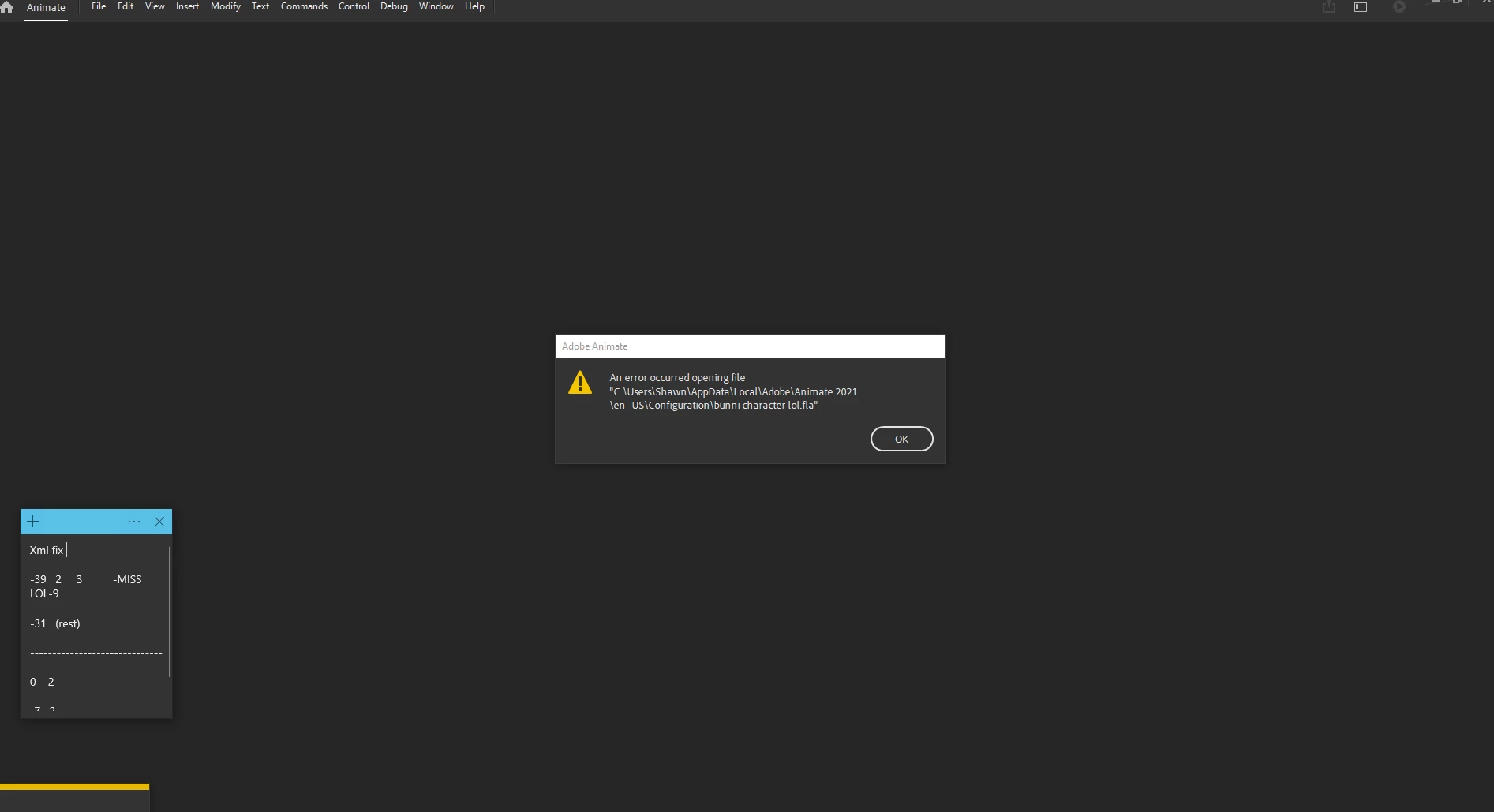The height and width of the screenshot is (812, 1494).
Task: Click the Home icon in Animate
Action: [x=7, y=7]
